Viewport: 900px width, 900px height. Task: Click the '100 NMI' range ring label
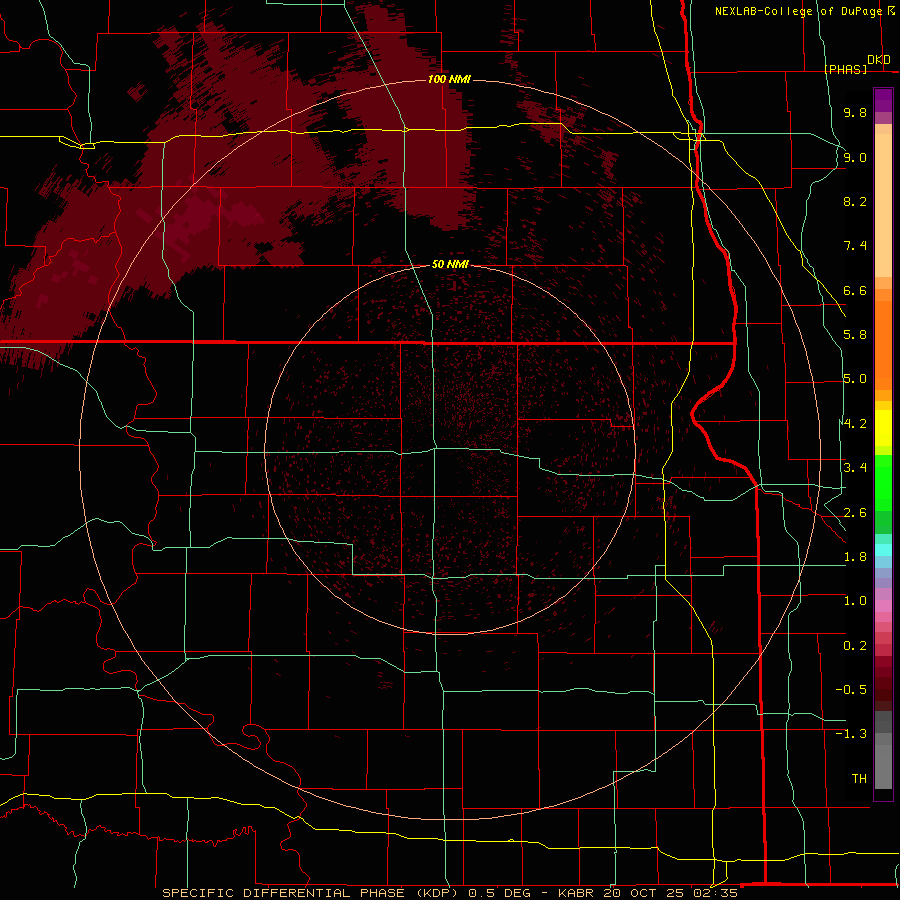pyautogui.click(x=449, y=79)
